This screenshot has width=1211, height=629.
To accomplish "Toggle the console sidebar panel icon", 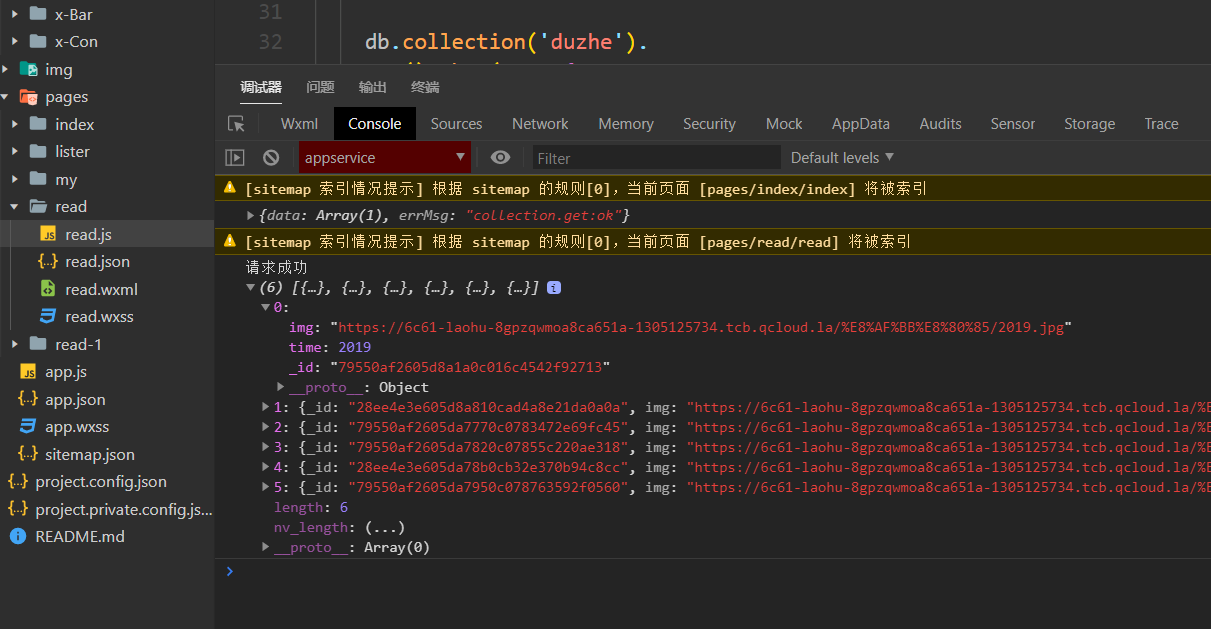I will pyautogui.click(x=235, y=157).
